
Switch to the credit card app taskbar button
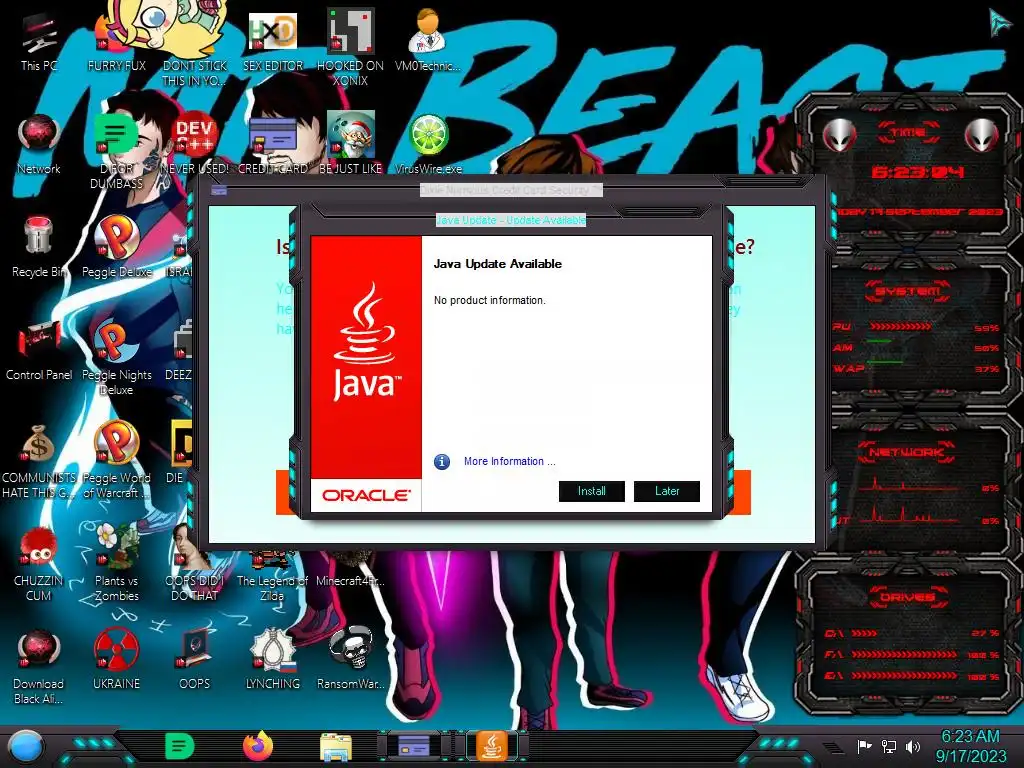click(x=414, y=746)
